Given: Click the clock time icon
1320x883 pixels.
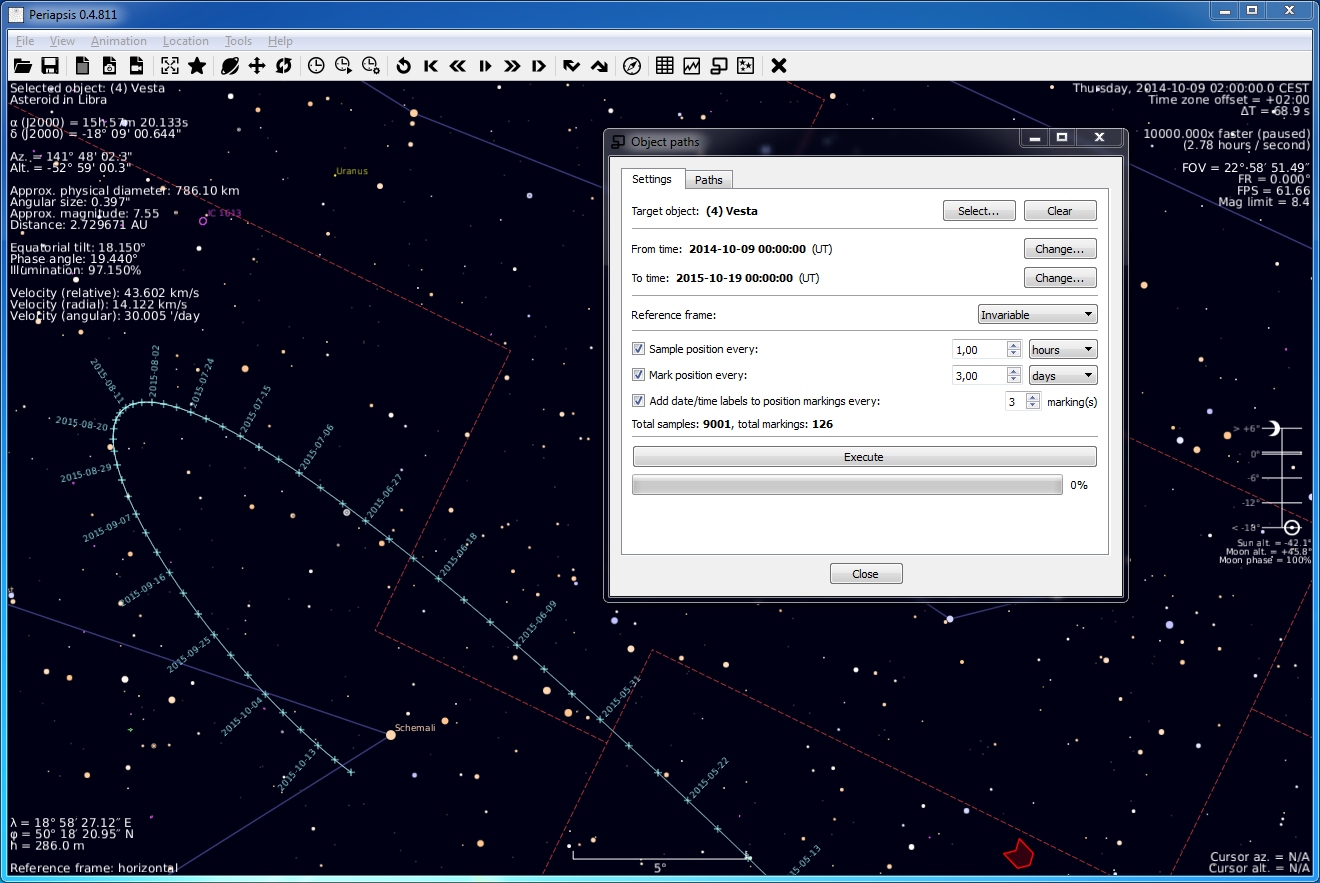Looking at the screenshot, I should tap(316, 66).
